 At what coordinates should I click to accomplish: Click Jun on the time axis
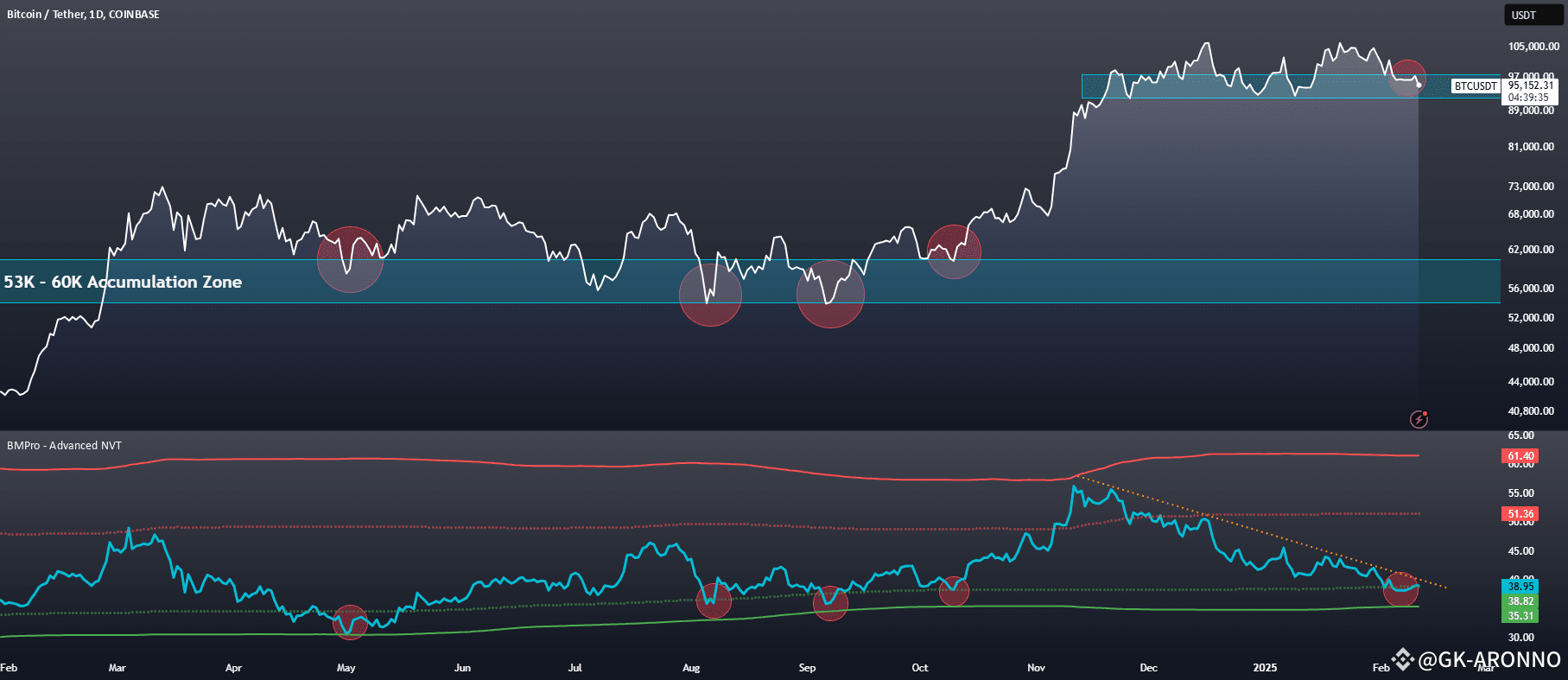(x=462, y=668)
